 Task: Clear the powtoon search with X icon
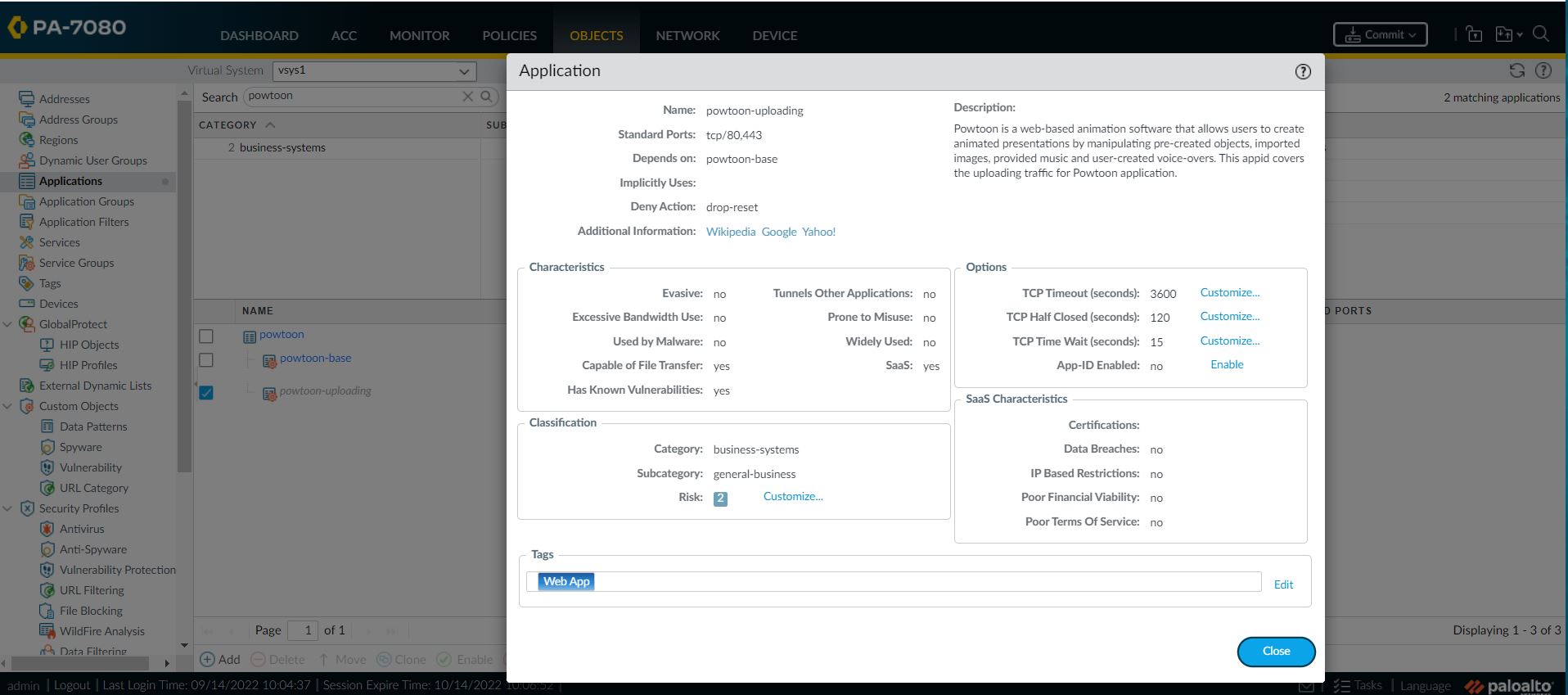467,97
